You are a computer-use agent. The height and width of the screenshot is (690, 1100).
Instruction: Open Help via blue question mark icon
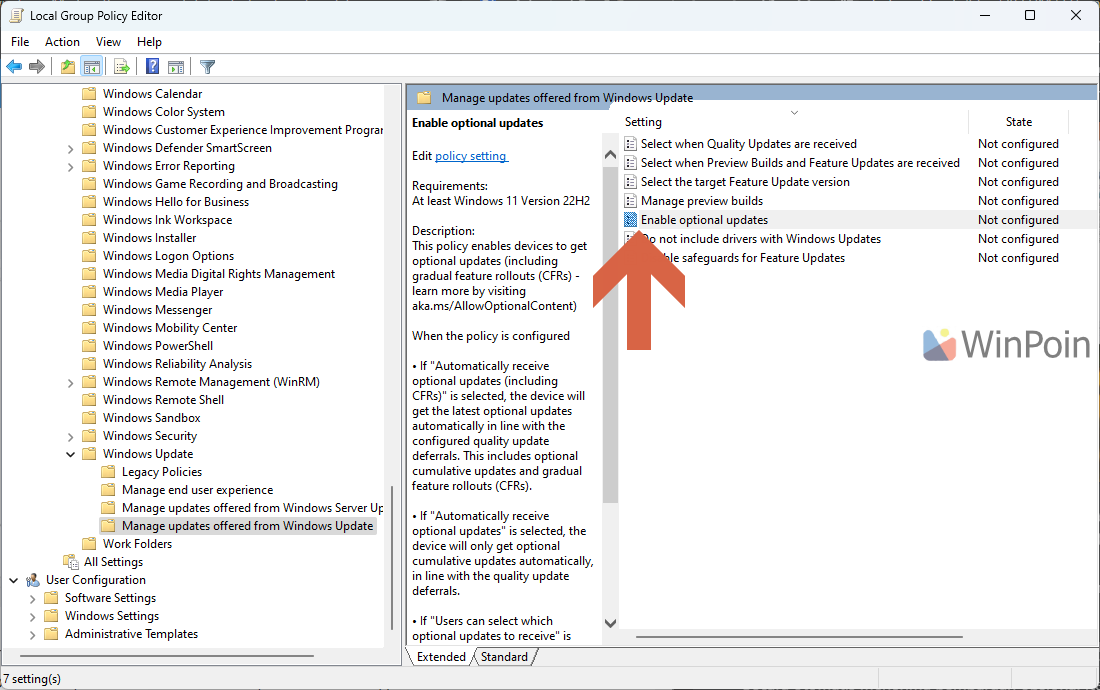pos(152,67)
